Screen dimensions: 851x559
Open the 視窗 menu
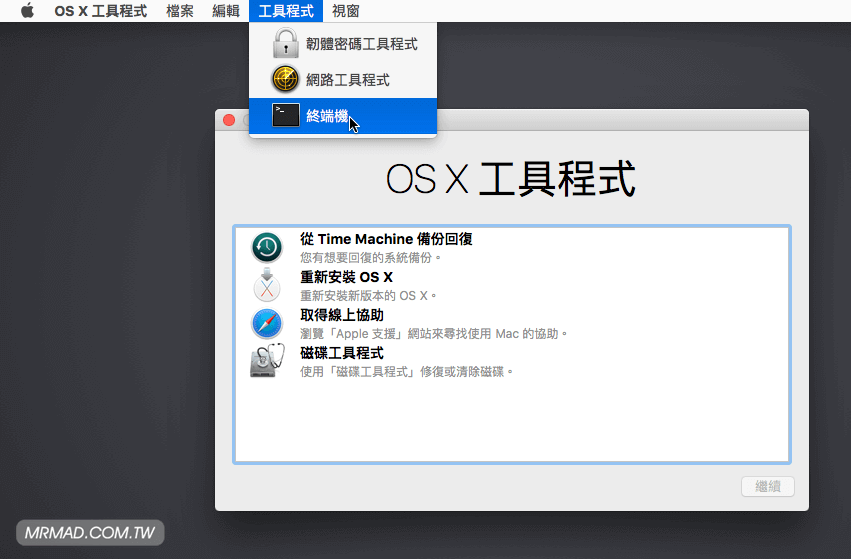tap(346, 11)
